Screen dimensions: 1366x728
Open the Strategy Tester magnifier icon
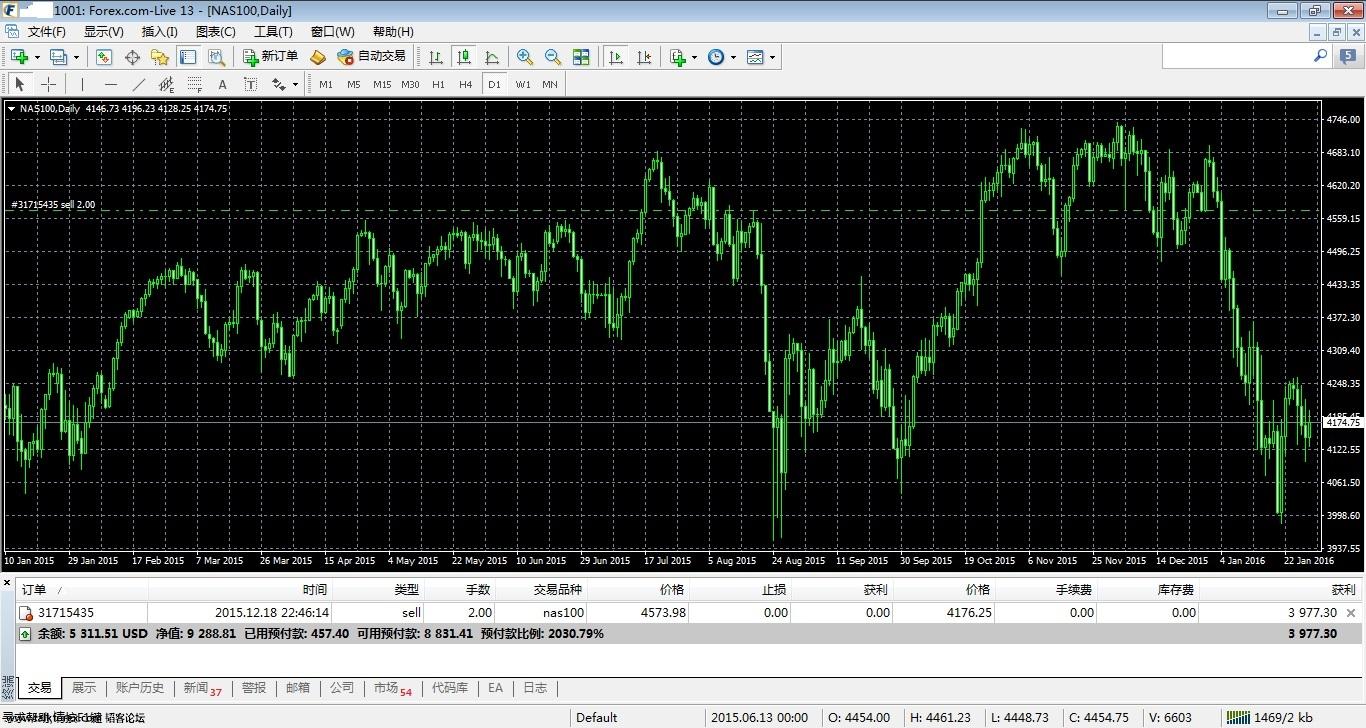pos(216,57)
